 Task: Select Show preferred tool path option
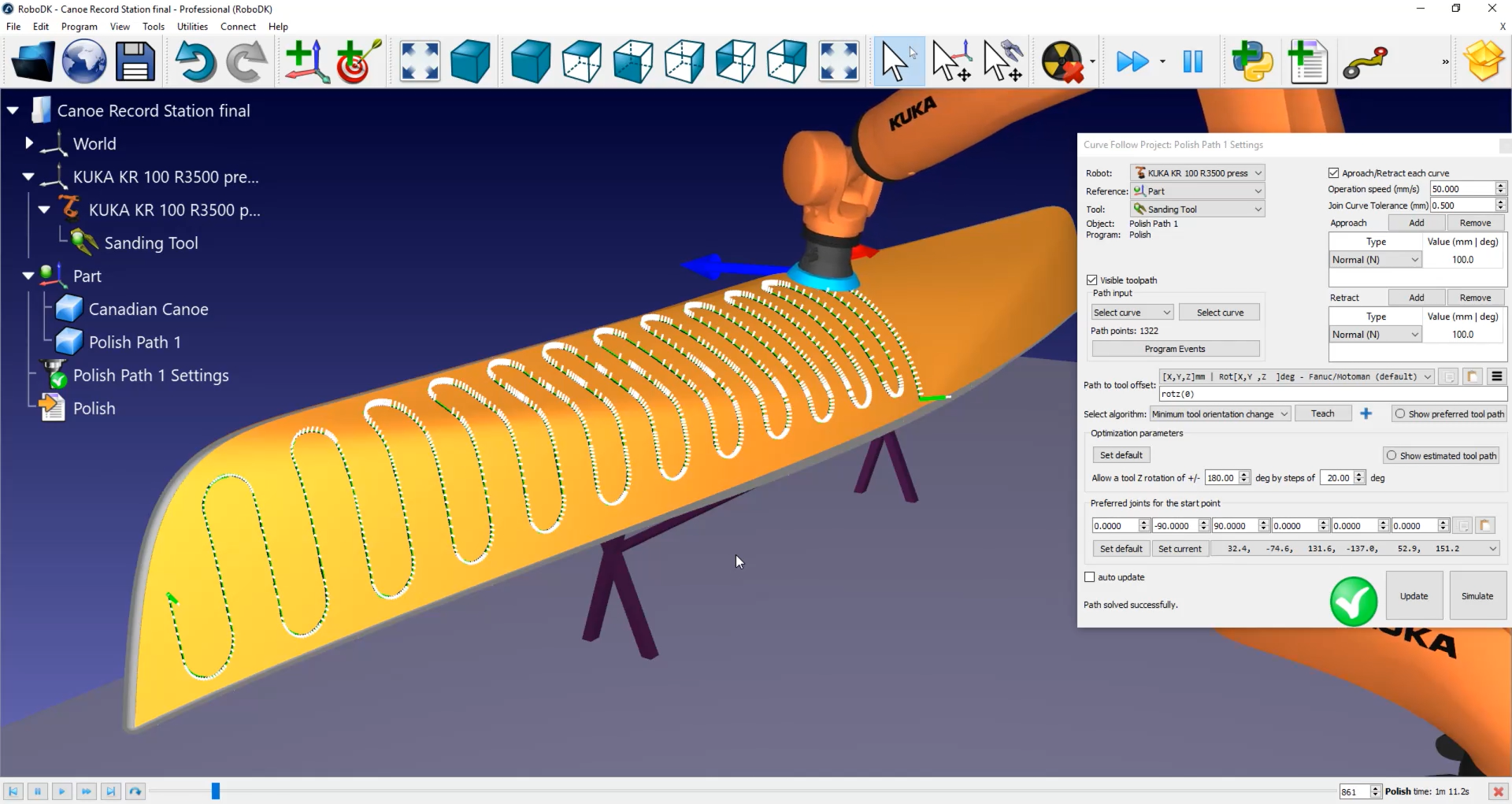point(1400,414)
